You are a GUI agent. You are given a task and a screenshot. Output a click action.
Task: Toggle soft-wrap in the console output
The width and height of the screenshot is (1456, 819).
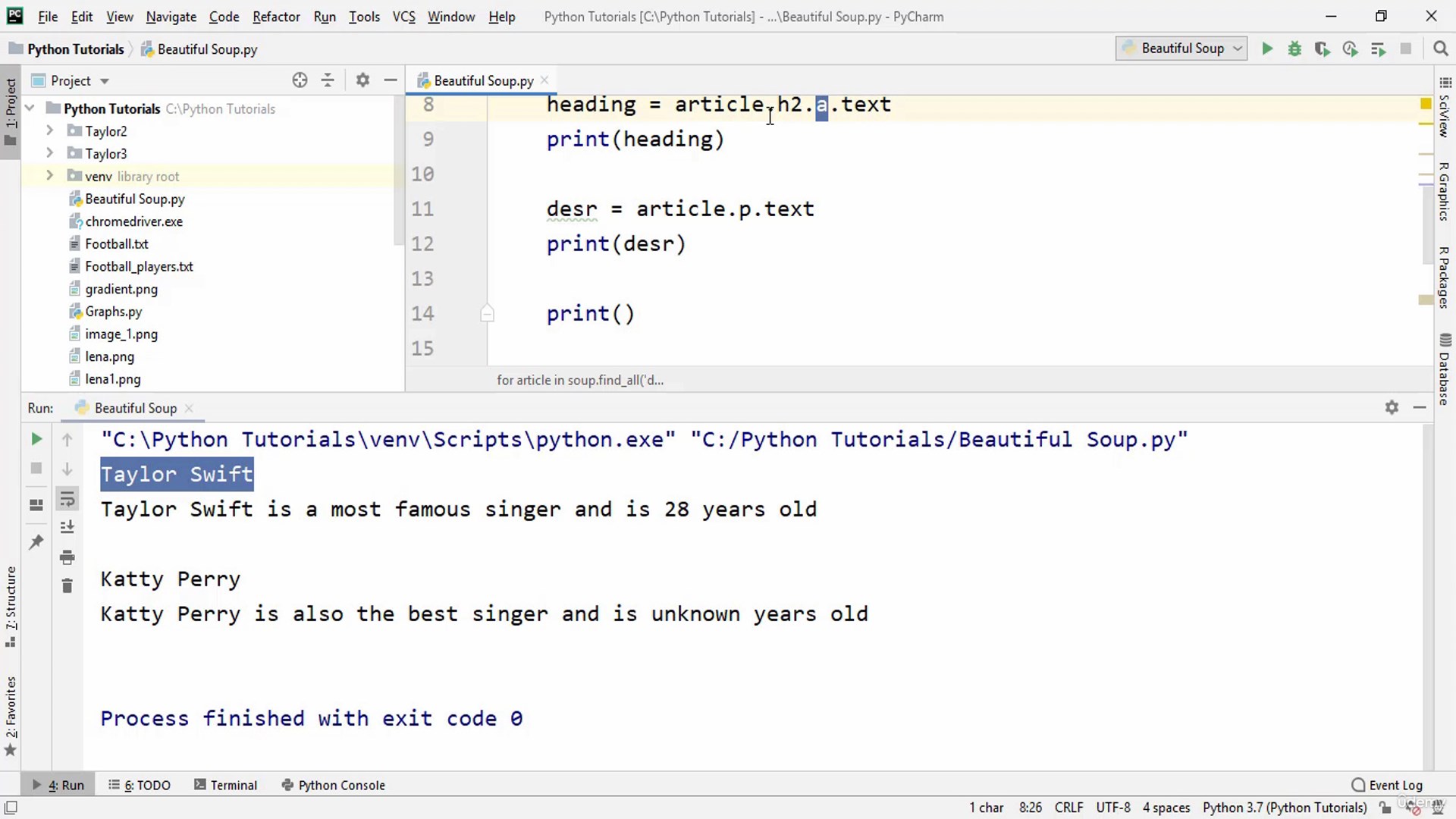[67, 498]
